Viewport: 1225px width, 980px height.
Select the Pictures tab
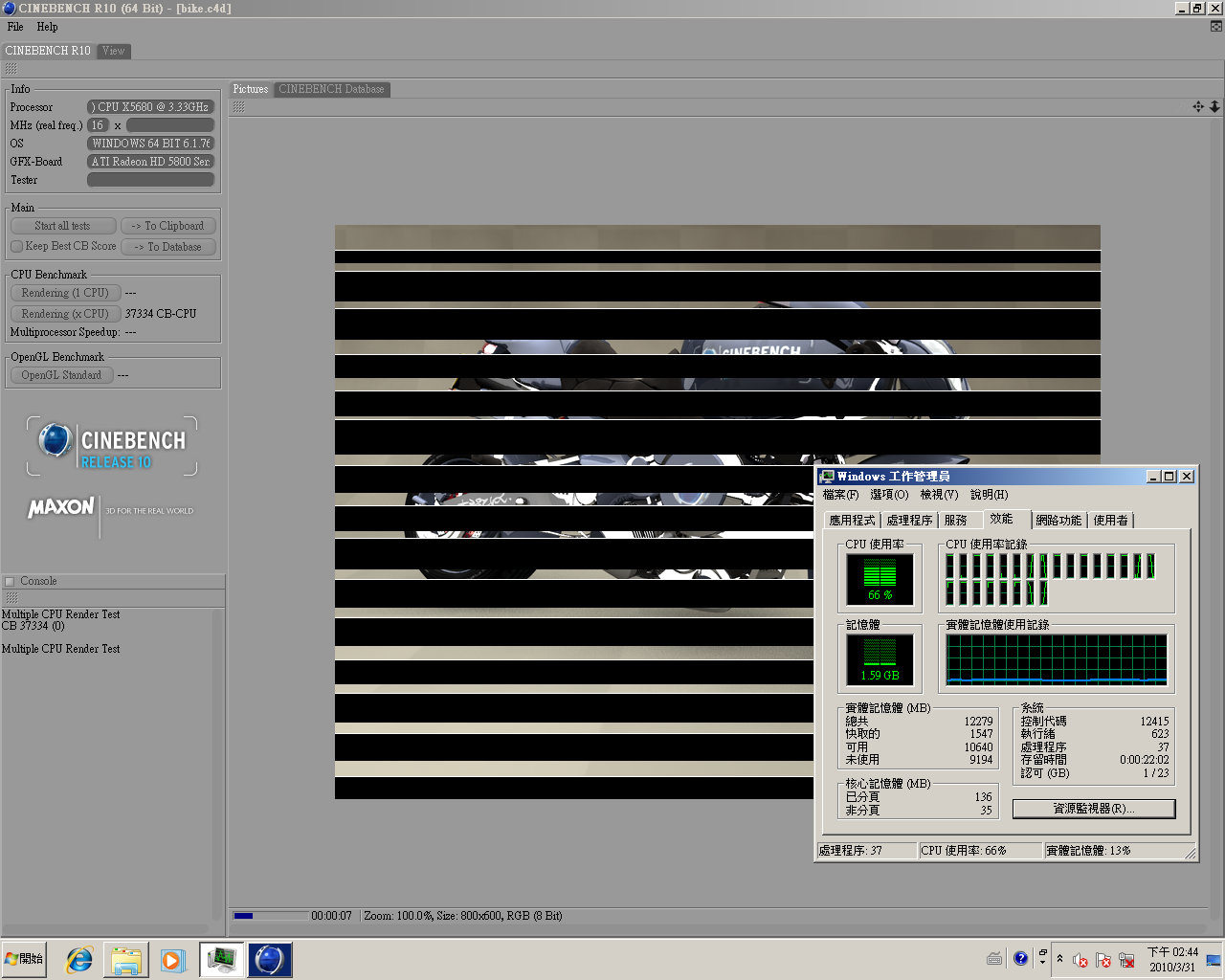tap(251, 89)
